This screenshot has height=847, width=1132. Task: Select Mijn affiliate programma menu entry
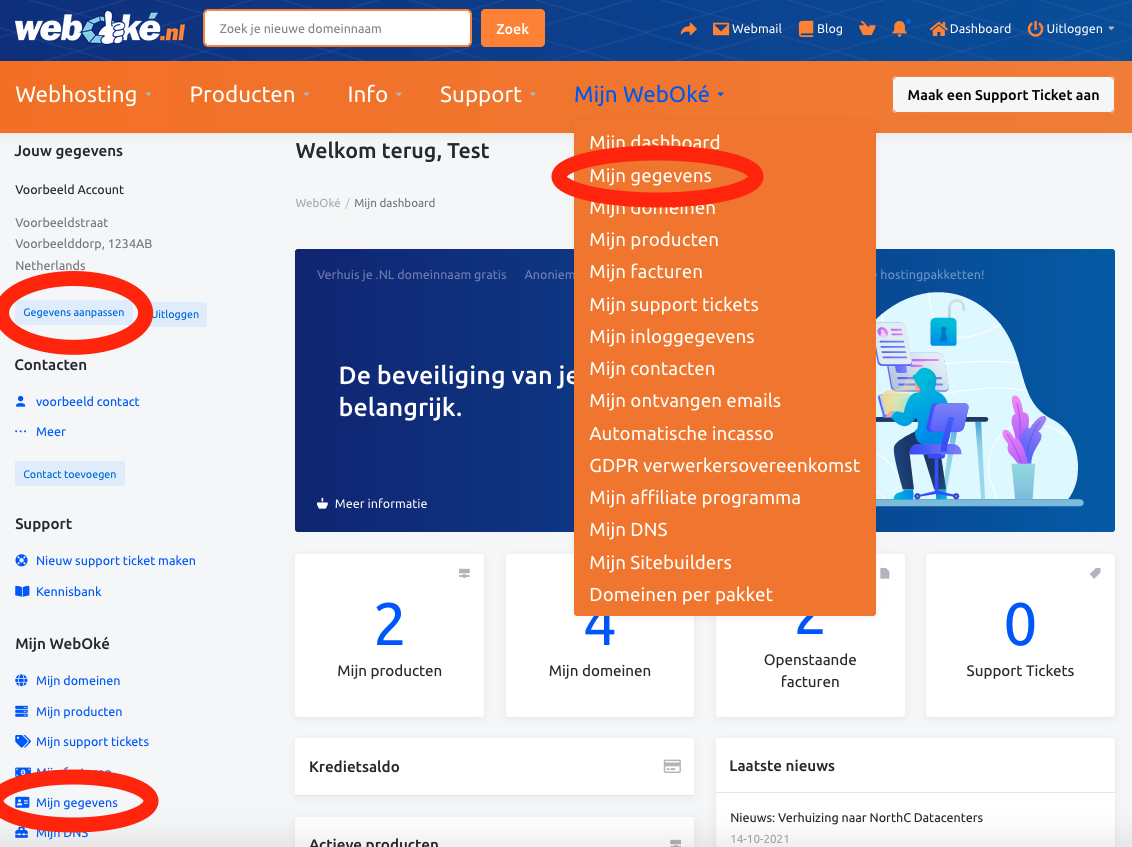695,498
